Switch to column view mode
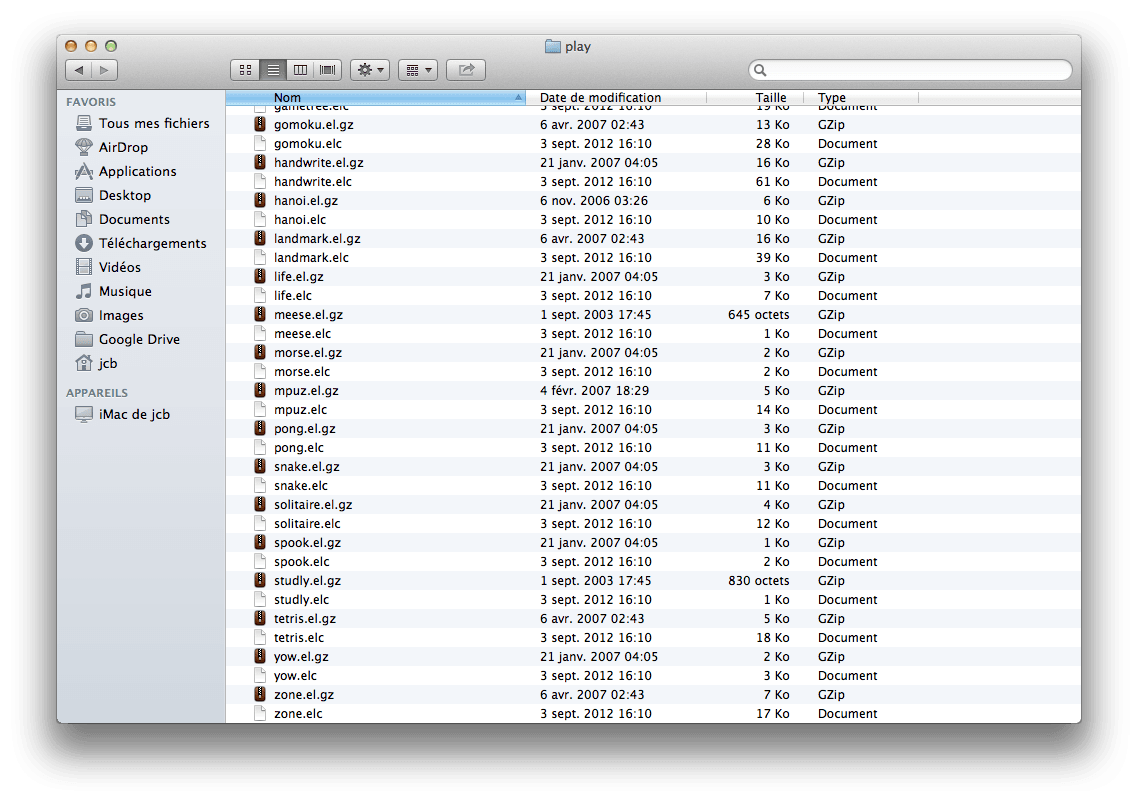 (x=300, y=70)
